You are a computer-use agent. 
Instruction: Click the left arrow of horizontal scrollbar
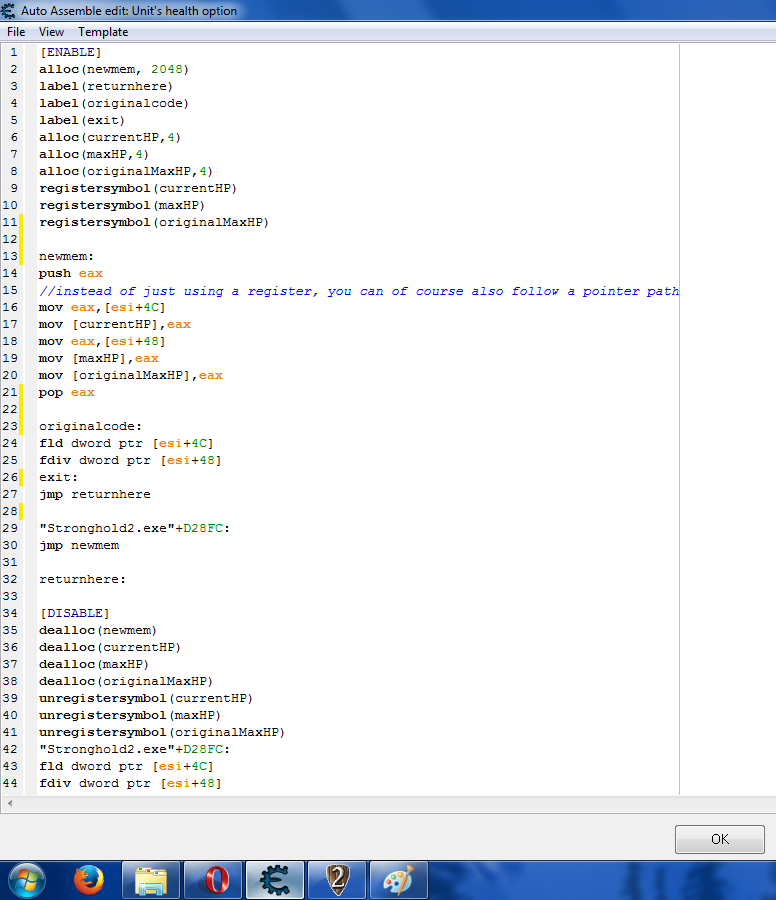(x=10, y=804)
